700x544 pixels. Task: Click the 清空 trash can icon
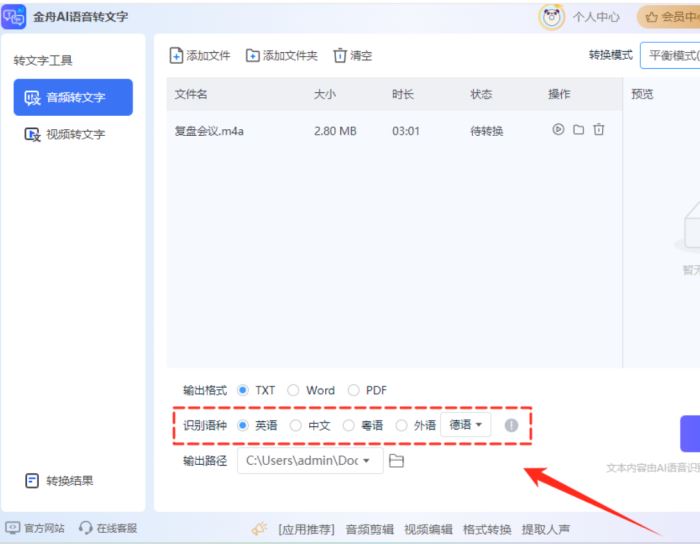tap(340, 55)
